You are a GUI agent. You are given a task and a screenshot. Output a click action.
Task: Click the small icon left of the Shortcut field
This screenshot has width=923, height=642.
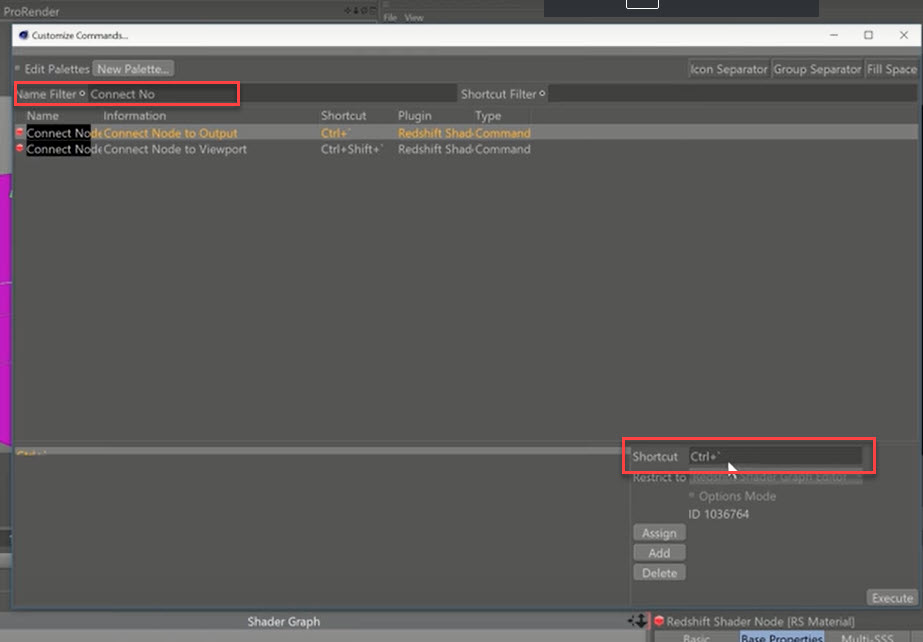[627, 450]
